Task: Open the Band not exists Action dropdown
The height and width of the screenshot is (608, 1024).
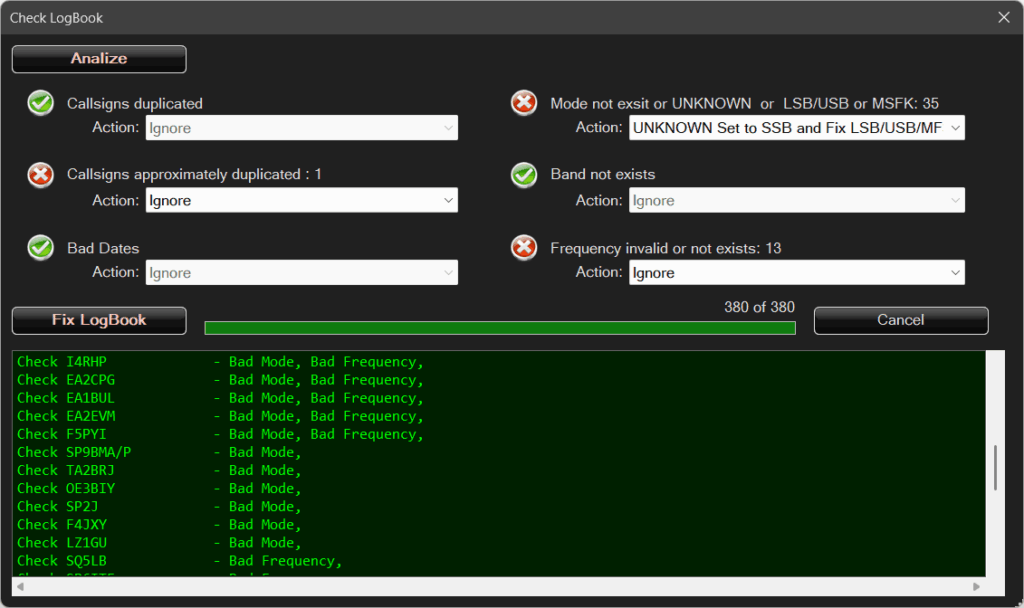Action: coord(796,200)
